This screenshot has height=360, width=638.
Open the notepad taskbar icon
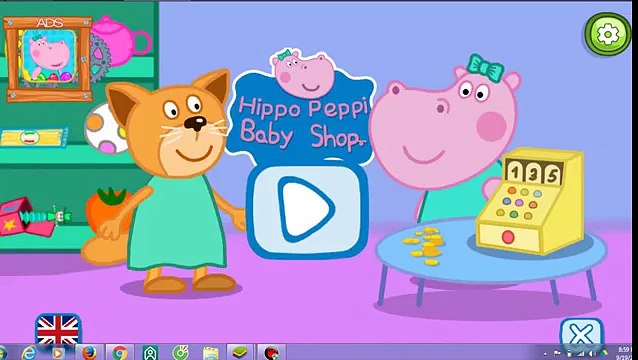tap(210, 353)
